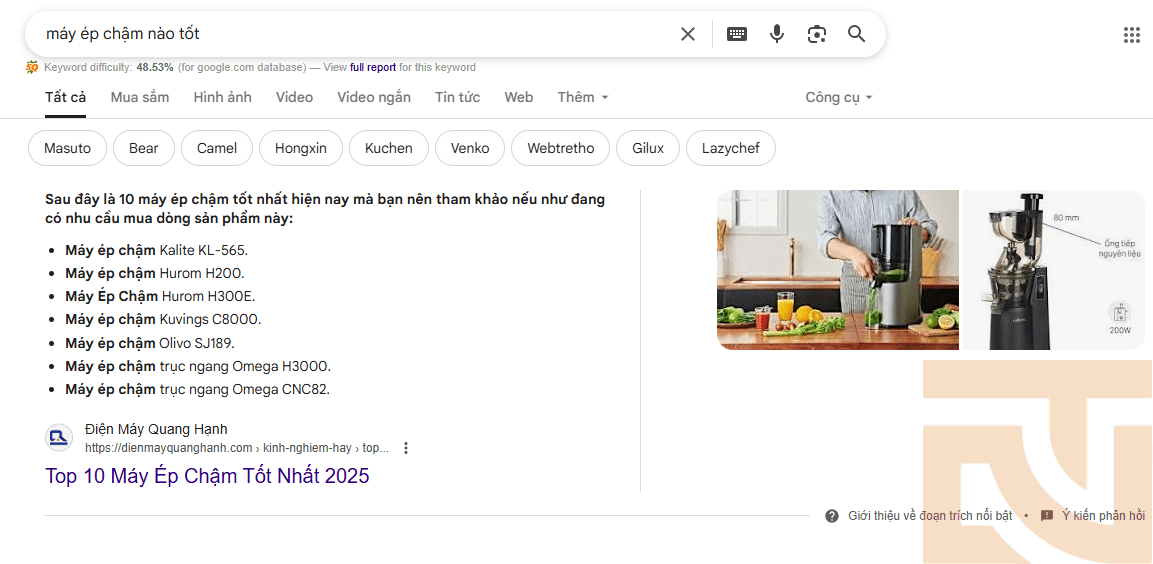Expand the Thêm dropdown menu
Image resolution: width=1153 pixels, height=564 pixels.
point(582,97)
